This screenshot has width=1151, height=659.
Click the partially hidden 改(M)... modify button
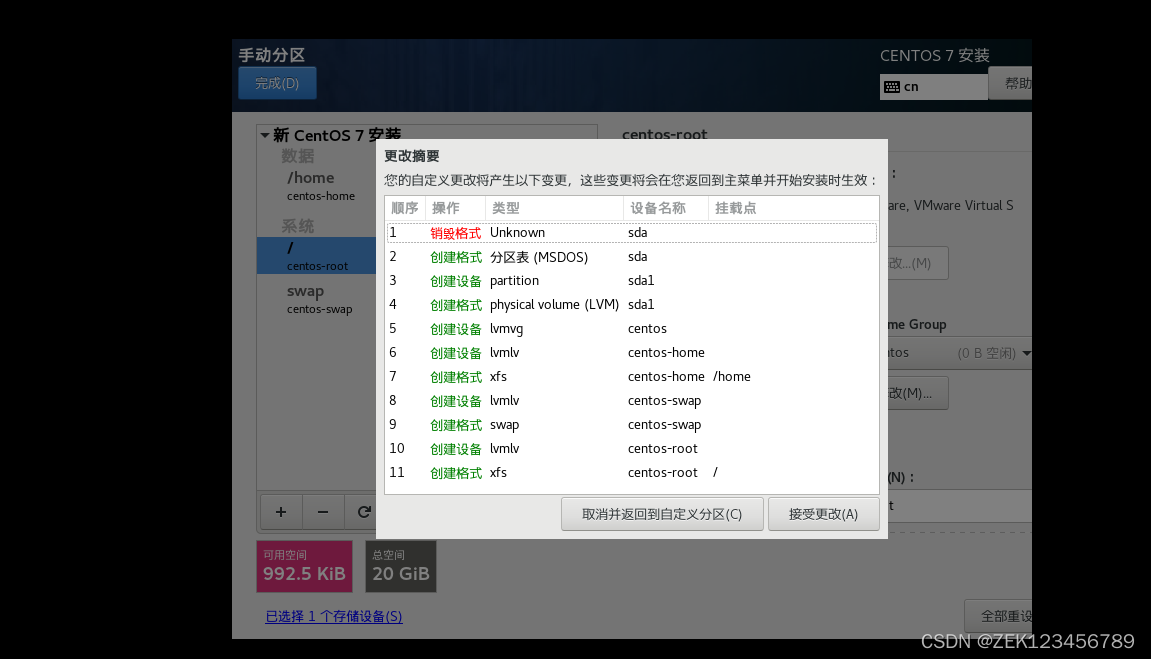918,393
